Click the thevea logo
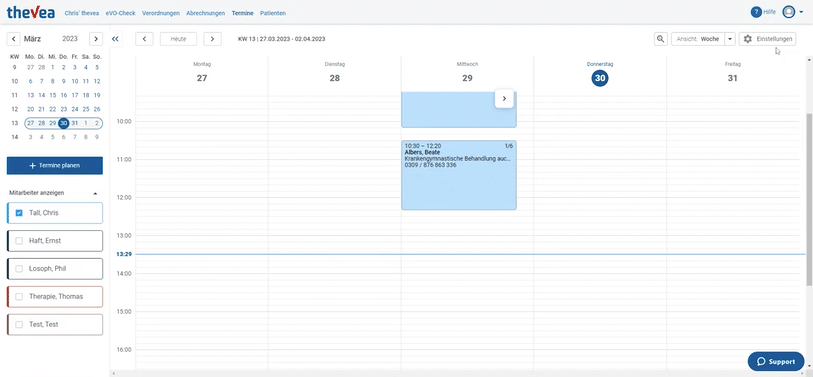Screen dimensions: 813x377 pyautogui.click(x=31, y=12)
